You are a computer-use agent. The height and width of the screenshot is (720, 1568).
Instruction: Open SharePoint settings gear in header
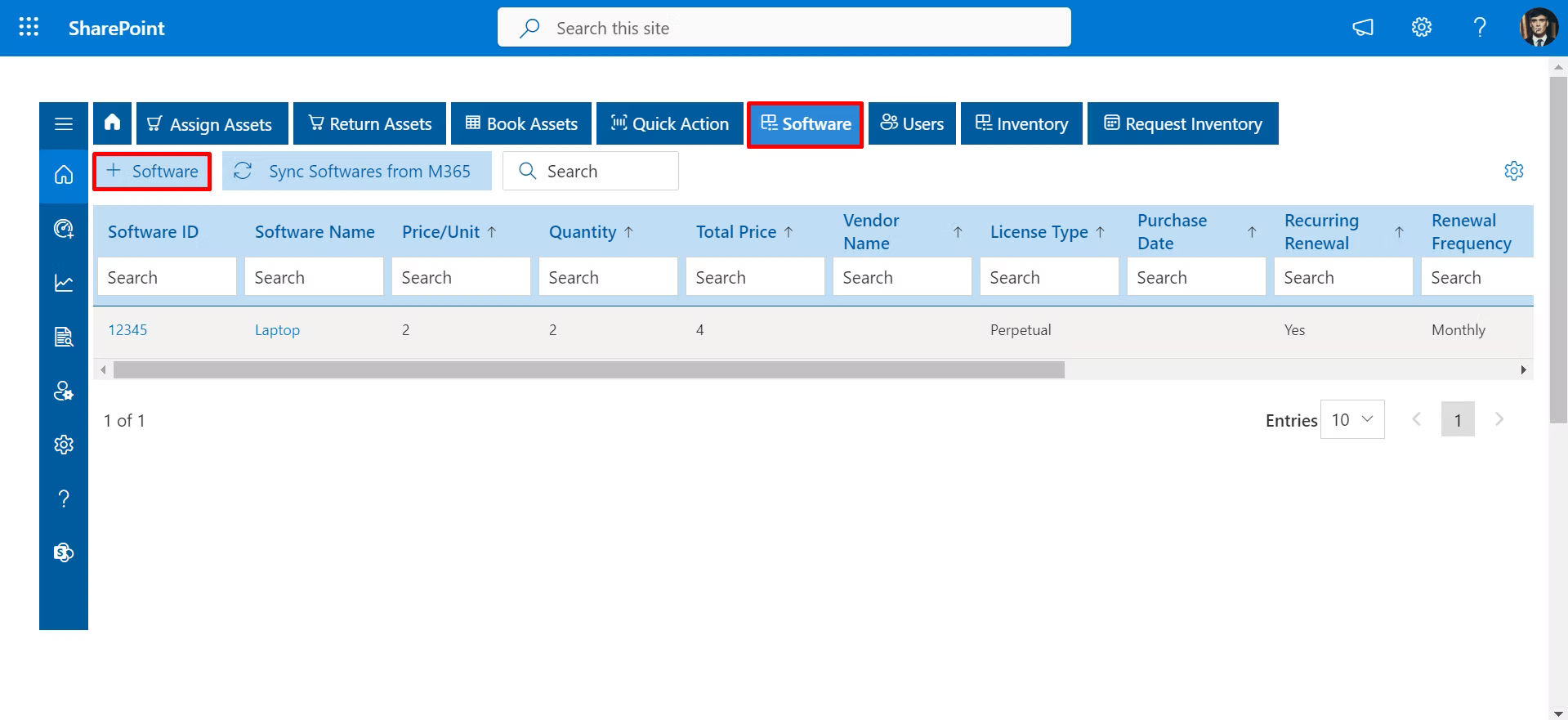coord(1422,28)
